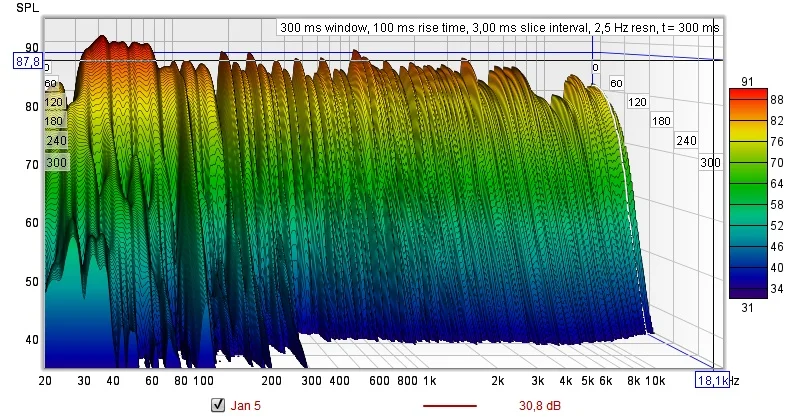
Task: Click the 180 label on the right time axis
Action: pos(661,121)
